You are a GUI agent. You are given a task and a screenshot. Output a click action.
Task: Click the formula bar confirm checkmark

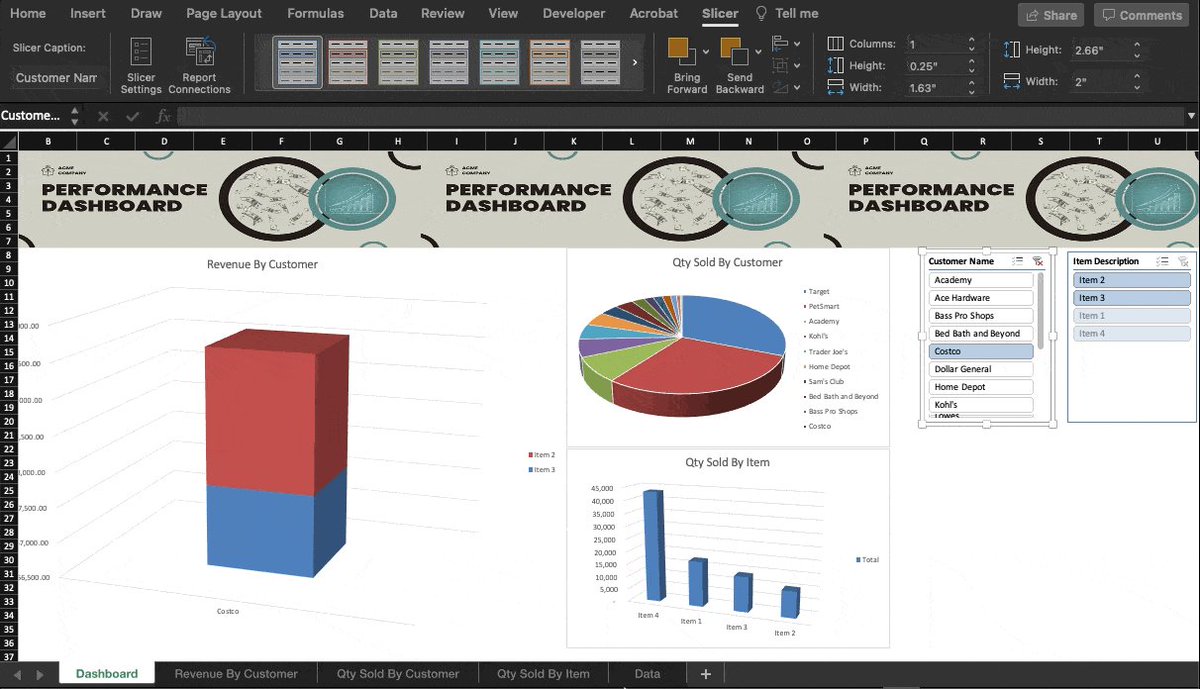pyautogui.click(x=133, y=116)
